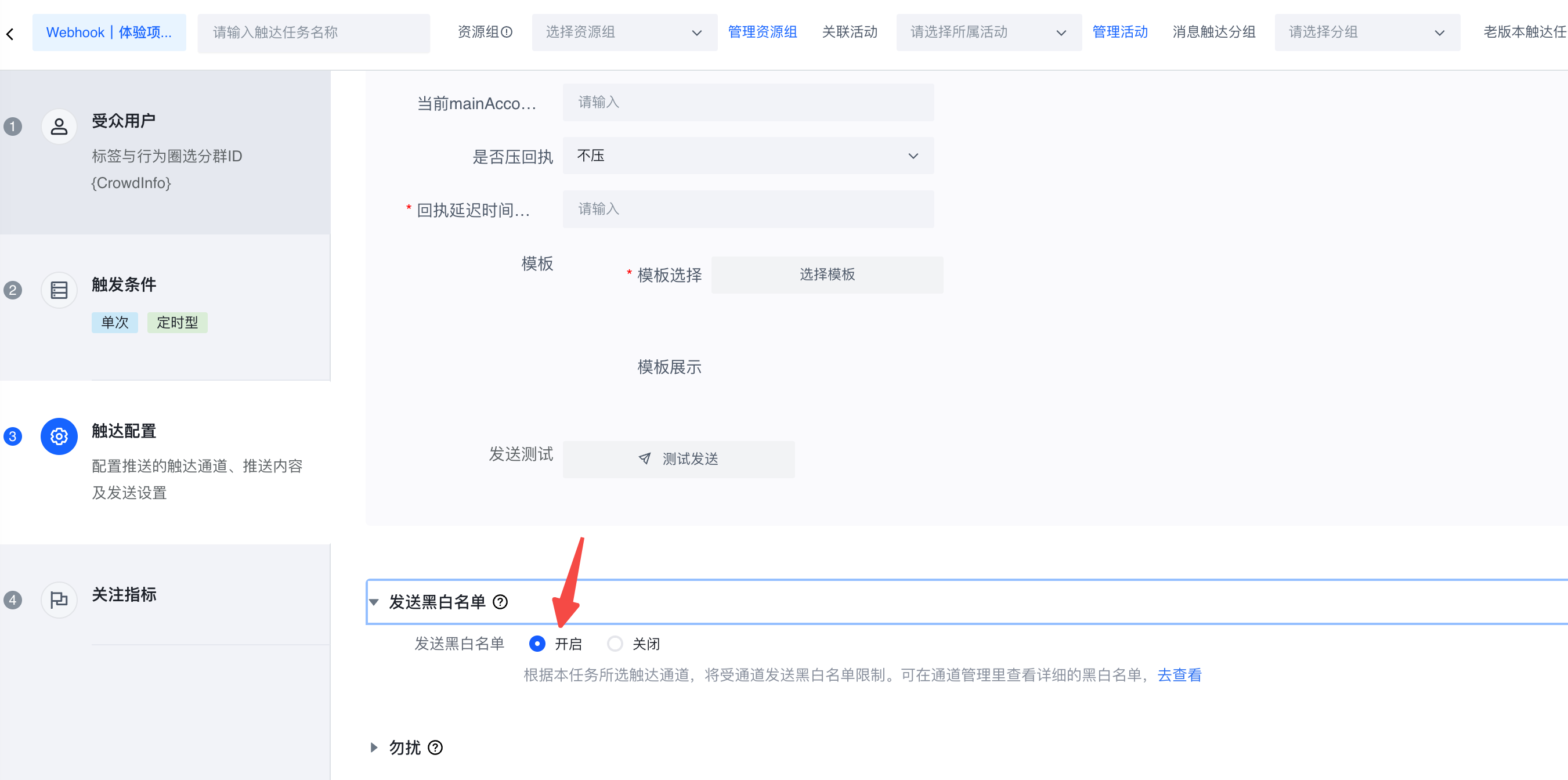The image size is (1568, 780).
Task: Click the Webhook 体验项 tab
Action: click(x=109, y=32)
